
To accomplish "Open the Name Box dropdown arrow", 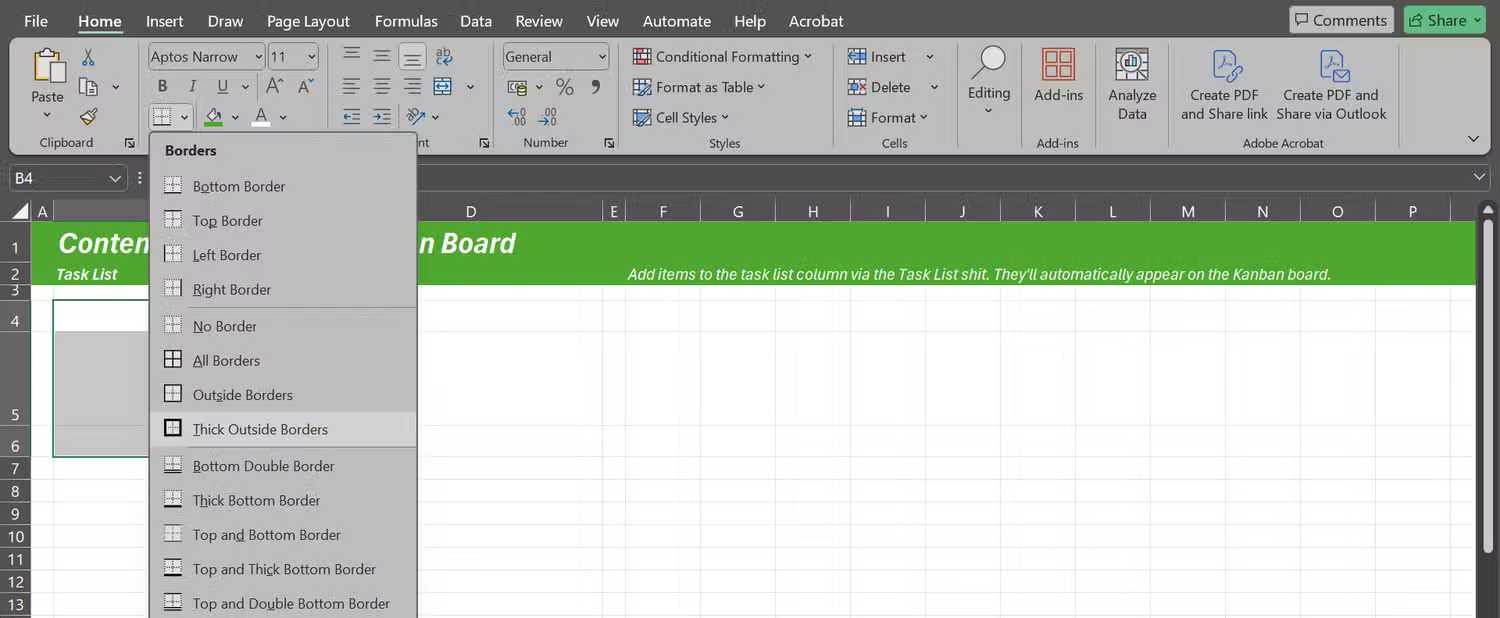I will [x=115, y=178].
